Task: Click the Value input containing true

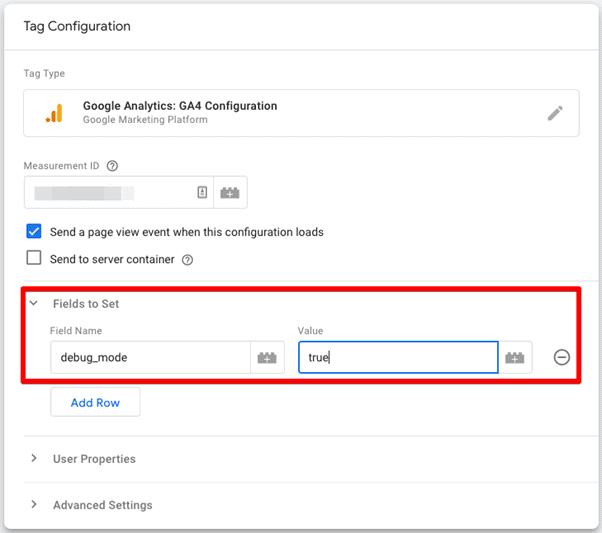Action: (x=398, y=358)
